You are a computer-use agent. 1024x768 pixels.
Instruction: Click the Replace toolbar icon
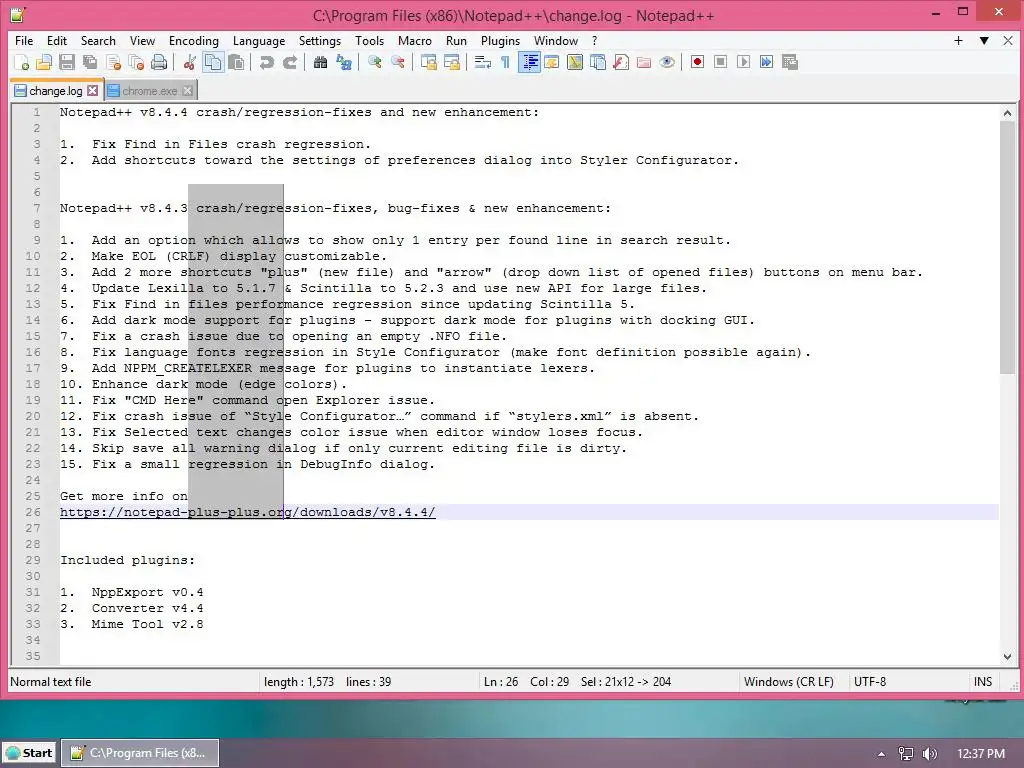tap(344, 62)
